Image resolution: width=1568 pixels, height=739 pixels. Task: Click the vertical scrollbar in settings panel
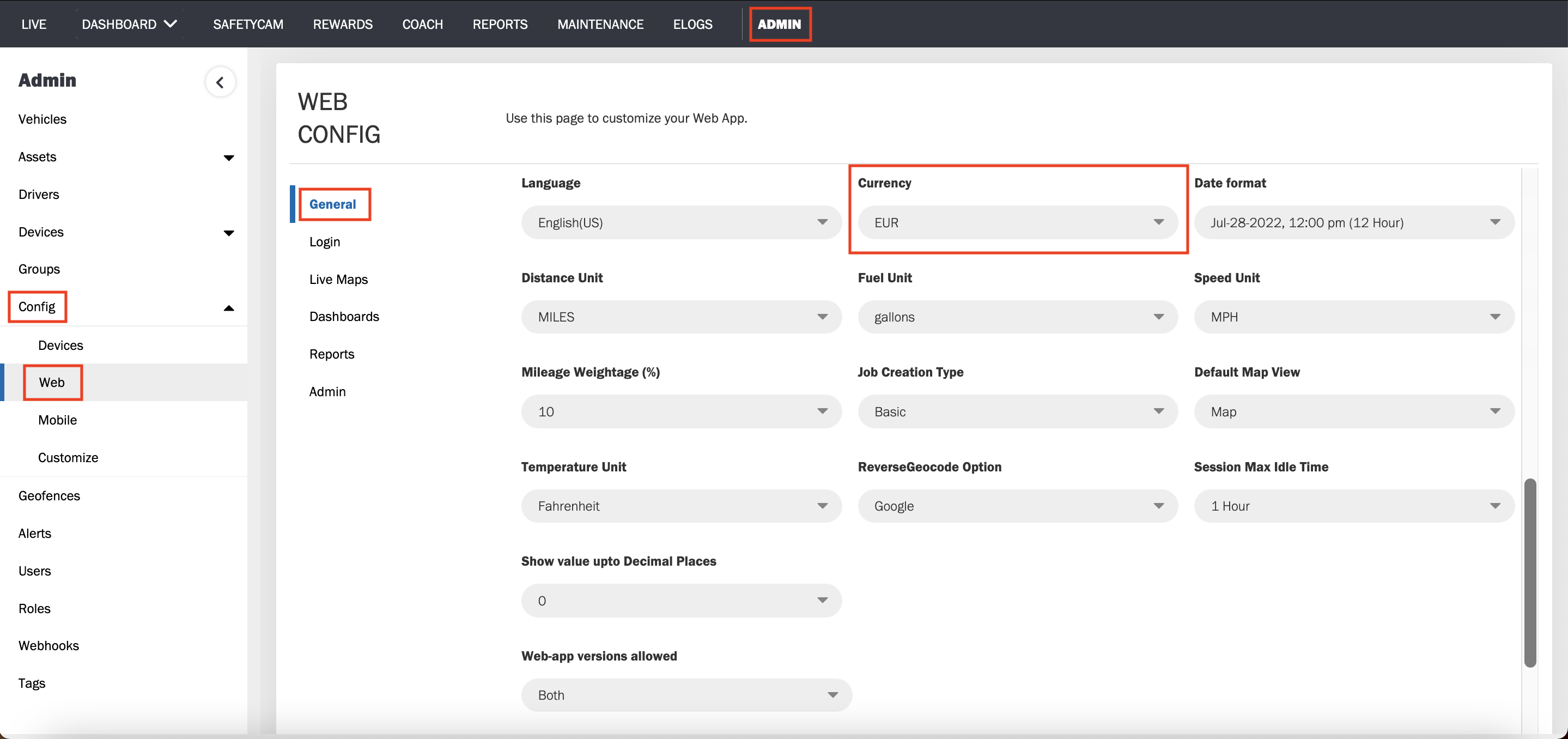pos(1530,572)
